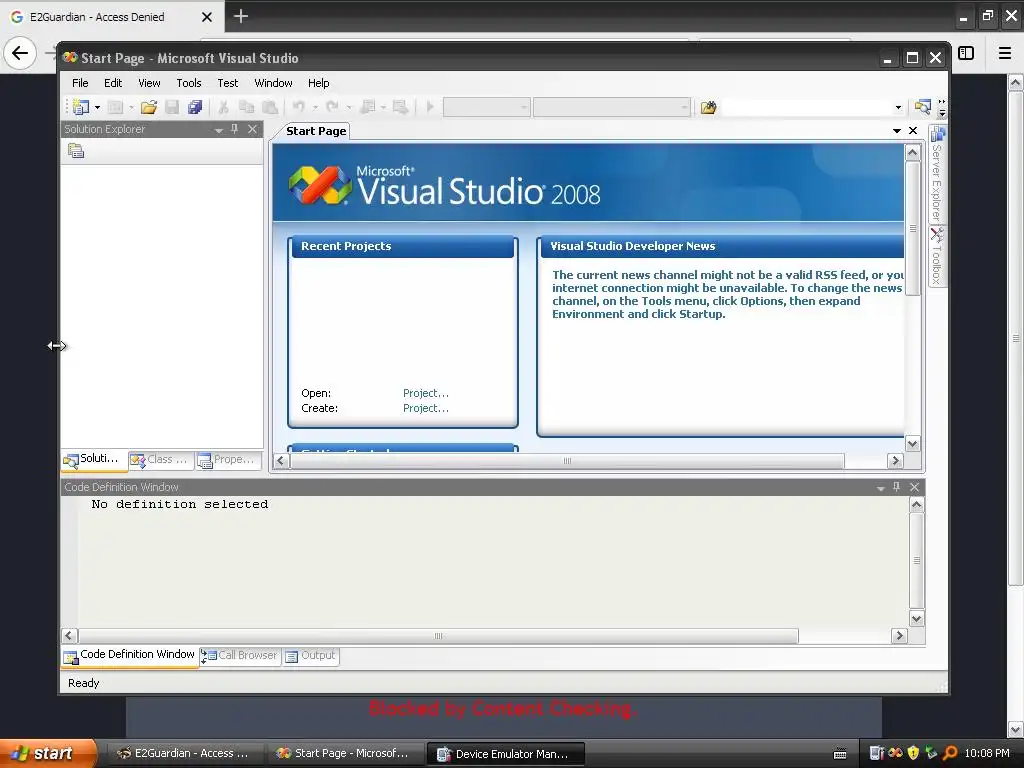The height and width of the screenshot is (768, 1024).
Task: Open a new browser tab with plus
Action: (x=241, y=16)
